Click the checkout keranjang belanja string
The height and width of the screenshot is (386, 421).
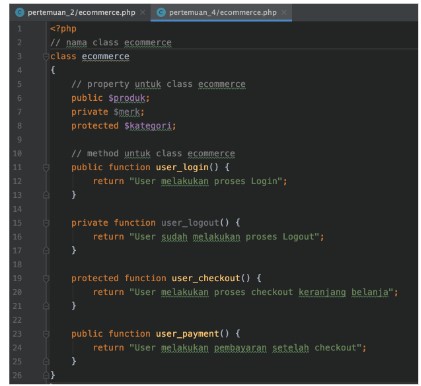coord(261,292)
